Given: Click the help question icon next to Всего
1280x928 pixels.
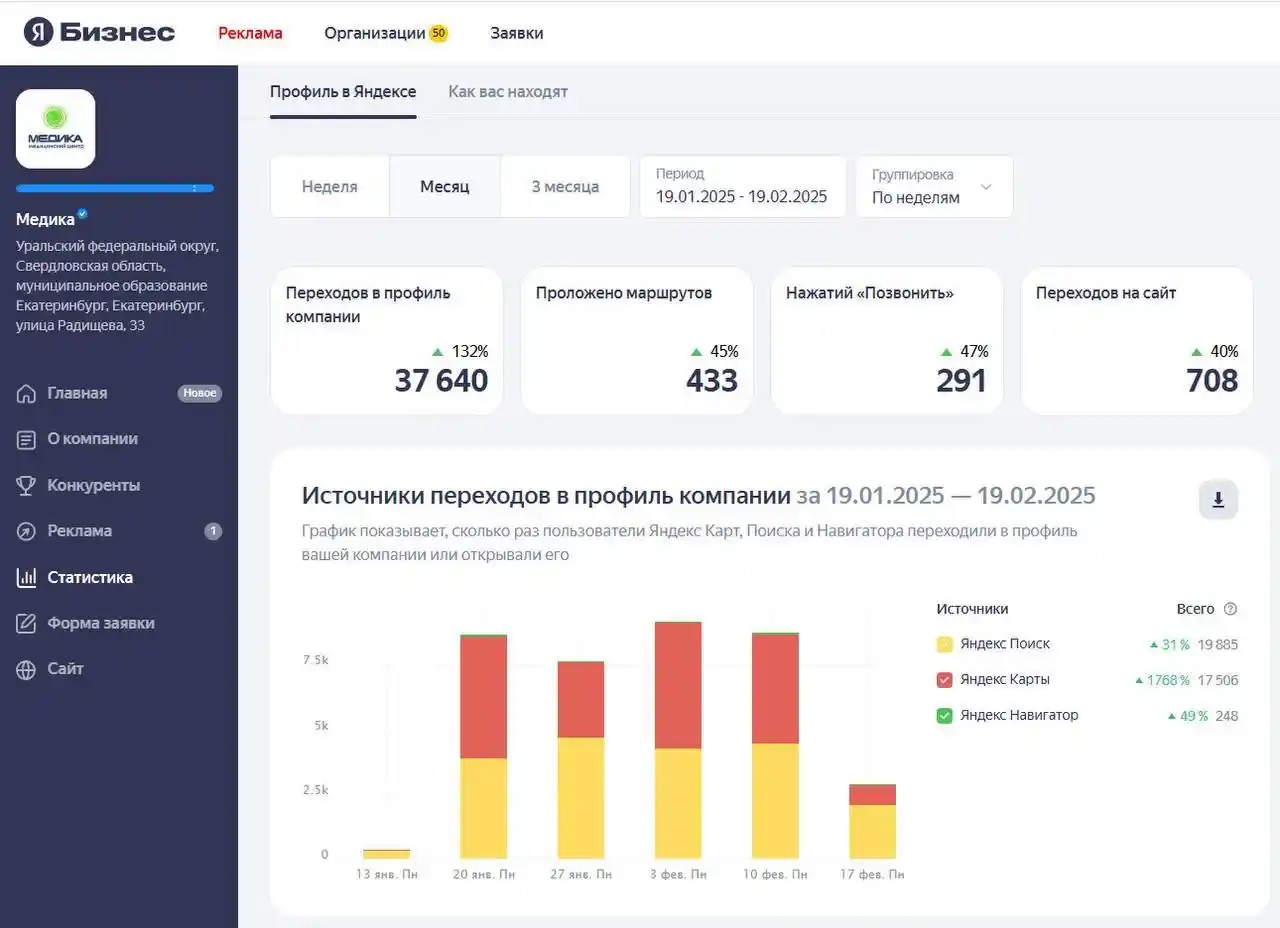Looking at the screenshot, I should click(1230, 609).
